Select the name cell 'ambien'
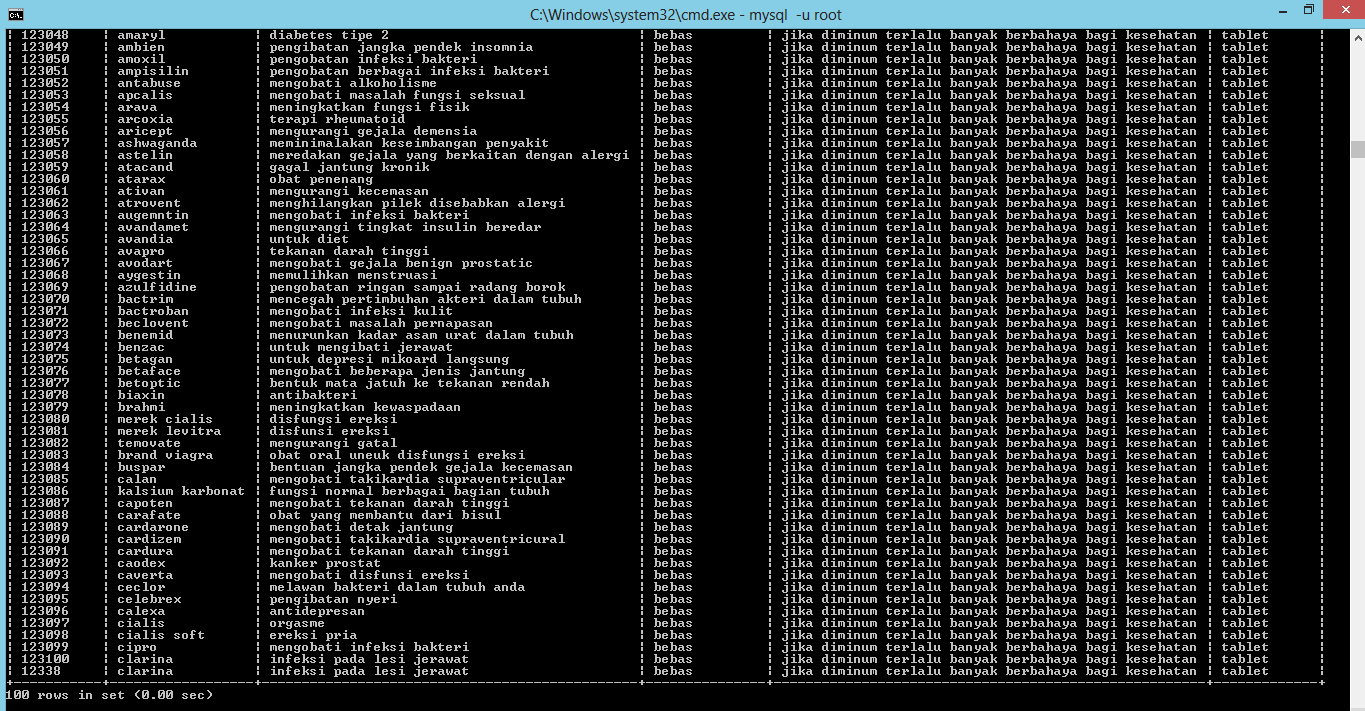 coord(141,47)
